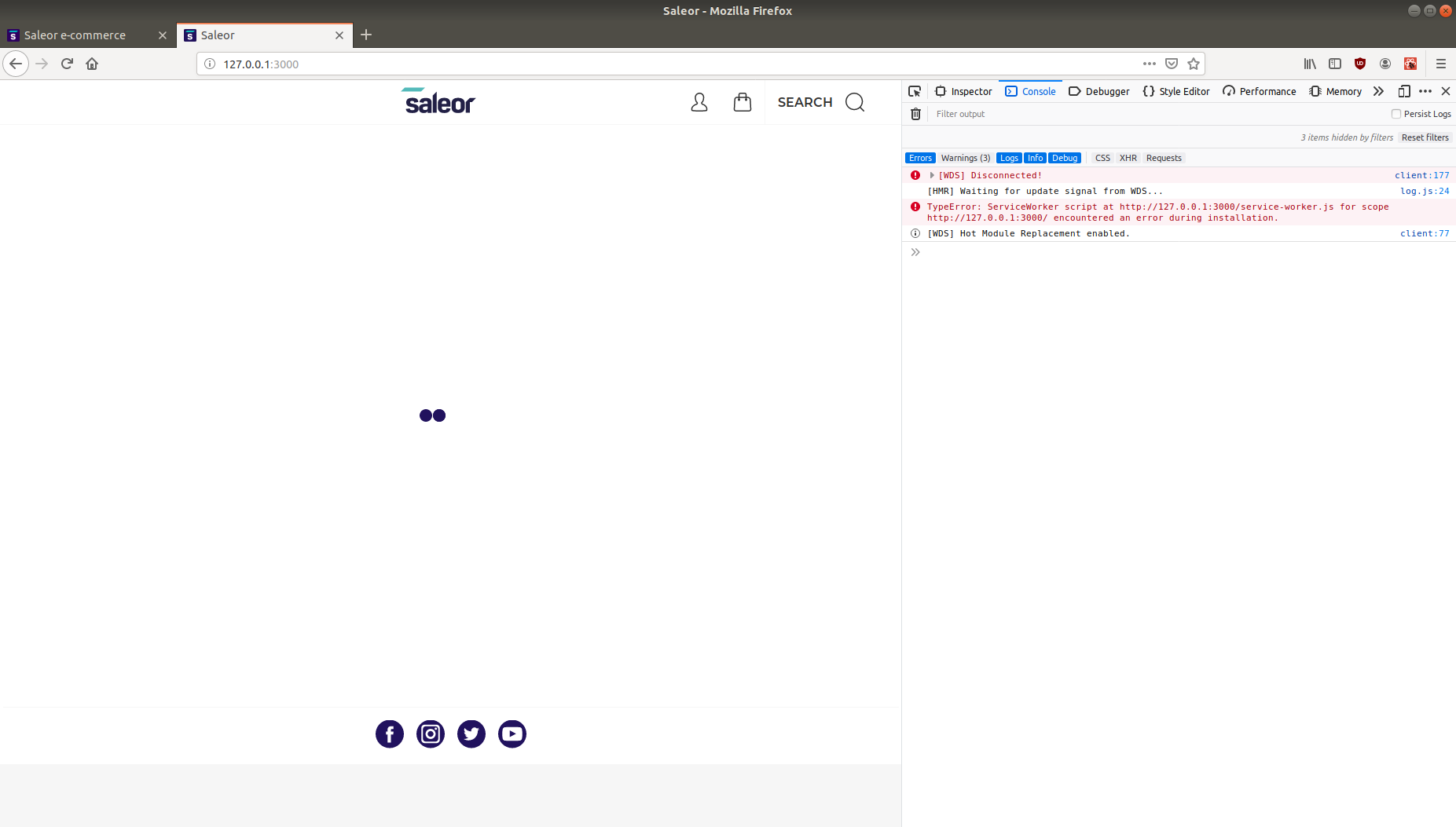Select the pick element inspector tool

click(x=915, y=91)
